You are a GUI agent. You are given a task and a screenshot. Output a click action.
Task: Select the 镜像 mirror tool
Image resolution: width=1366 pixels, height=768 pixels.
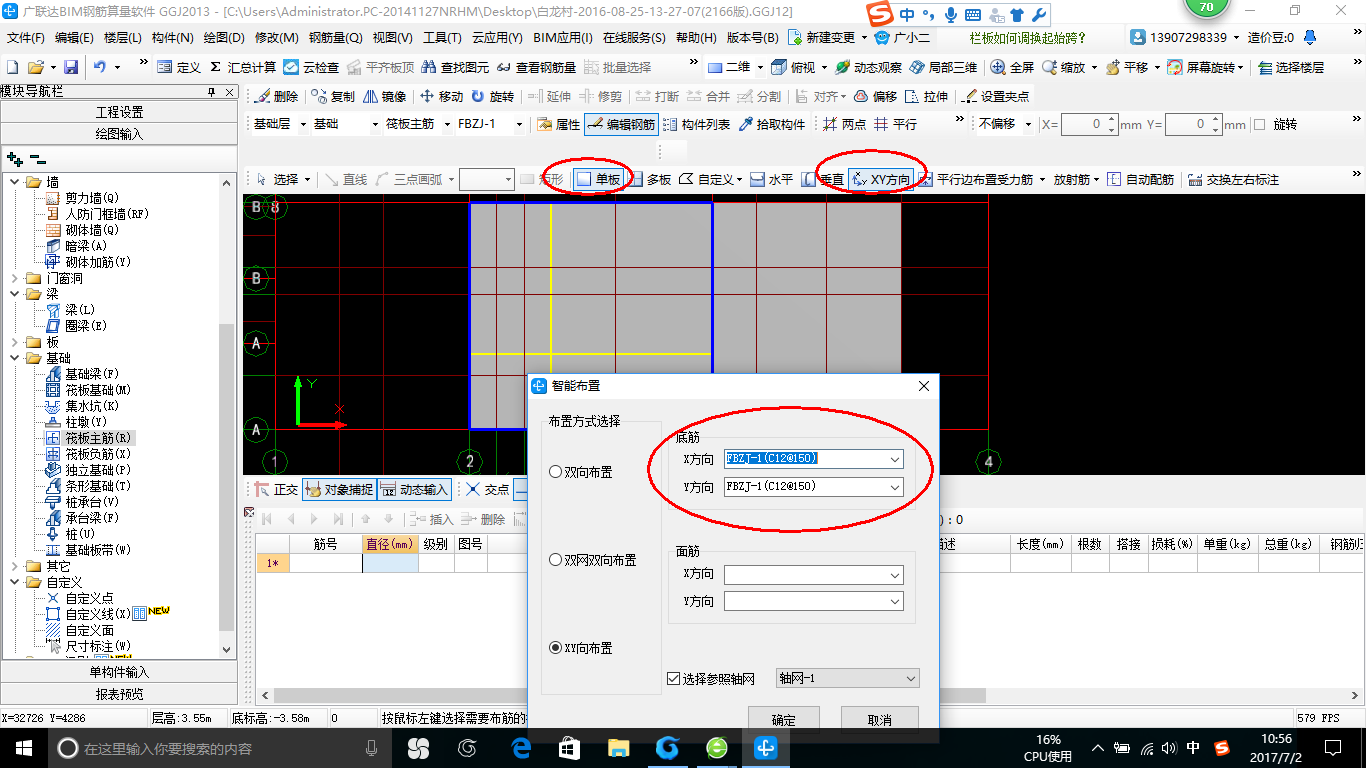click(x=385, y=96)
